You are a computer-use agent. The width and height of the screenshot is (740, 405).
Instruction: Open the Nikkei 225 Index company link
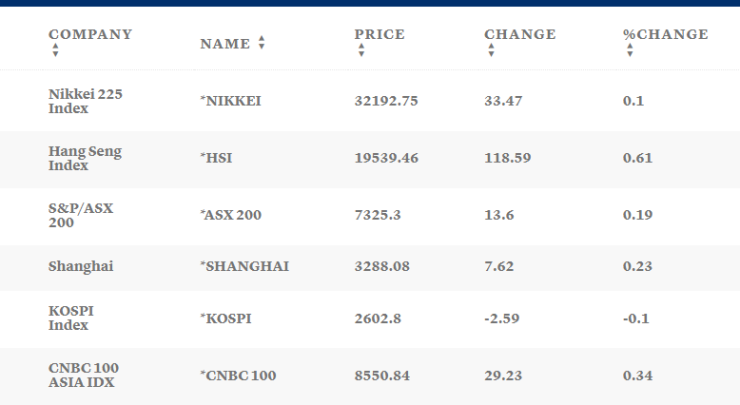(85, 101)
